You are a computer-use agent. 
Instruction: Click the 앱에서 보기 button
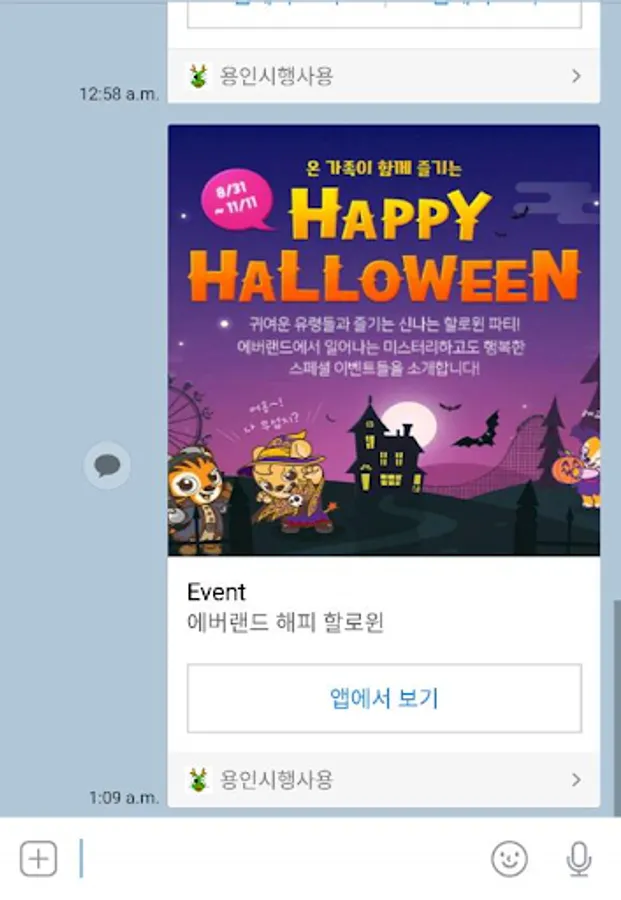pyautogui.click(x=384, y=699)
